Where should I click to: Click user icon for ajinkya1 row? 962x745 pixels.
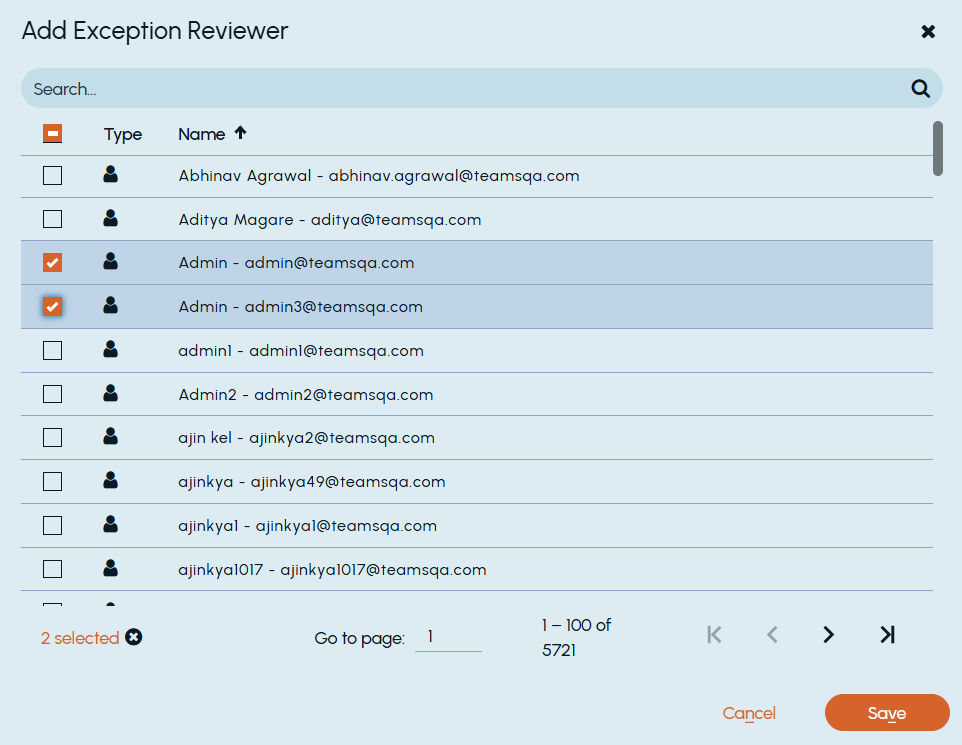click(110, 524)
